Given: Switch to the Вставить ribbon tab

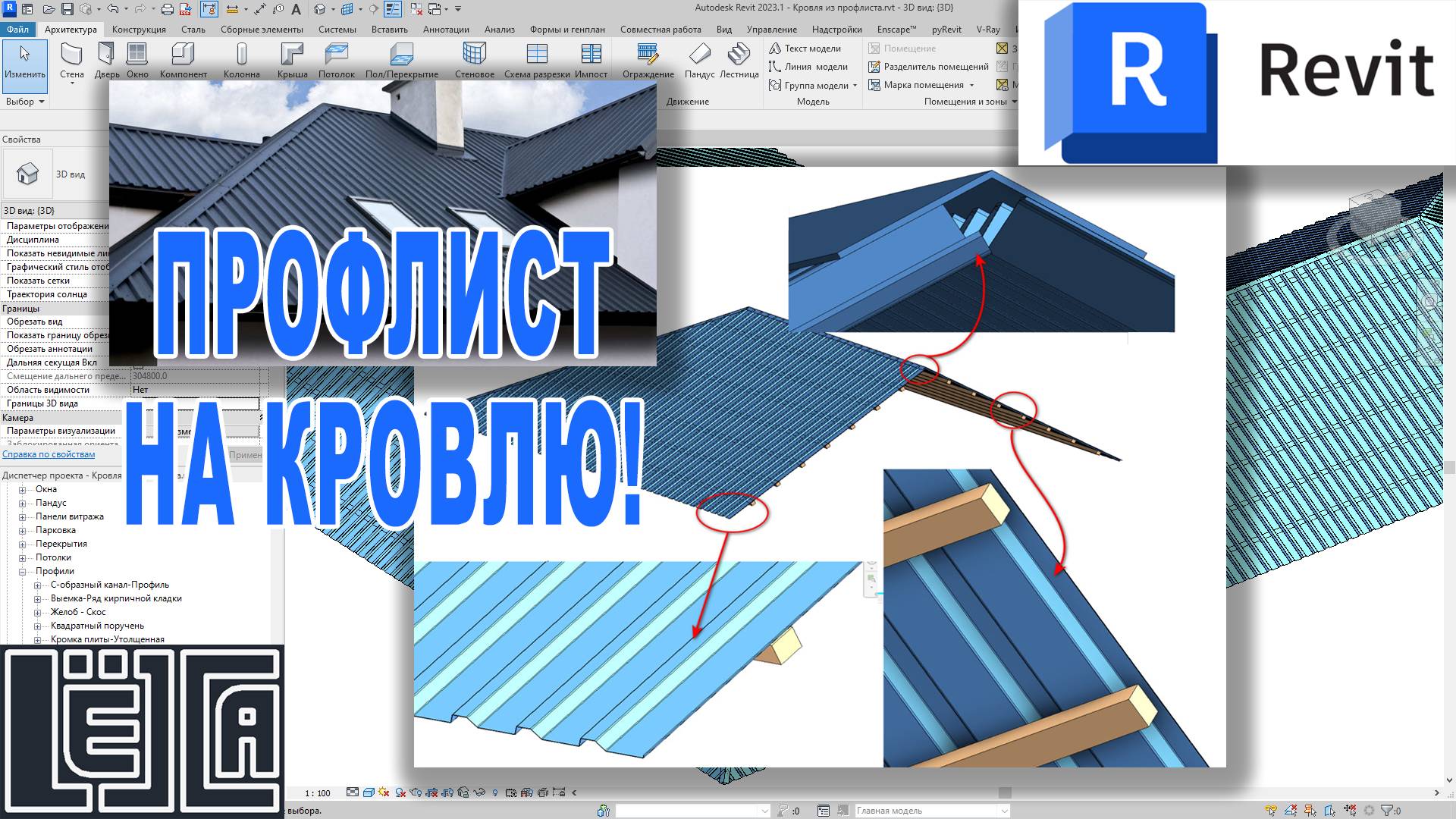Looking at the screenshot, I should 390,30.
